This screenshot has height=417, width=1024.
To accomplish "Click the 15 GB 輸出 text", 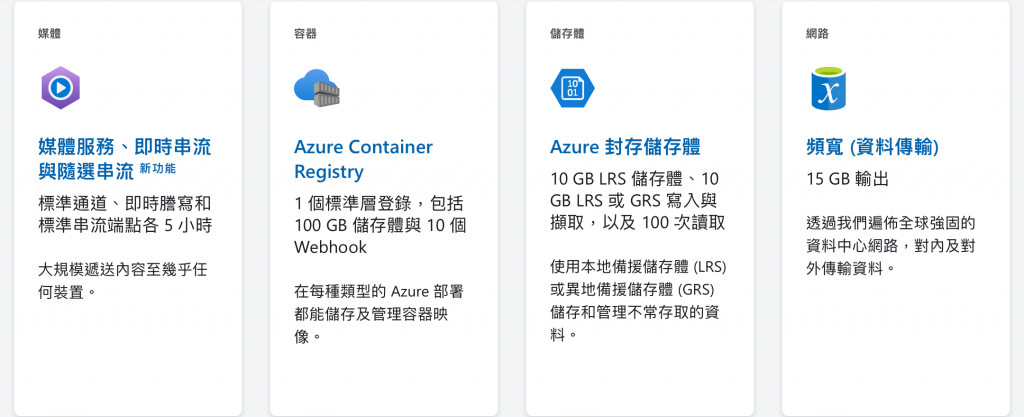I will point(847,180).
